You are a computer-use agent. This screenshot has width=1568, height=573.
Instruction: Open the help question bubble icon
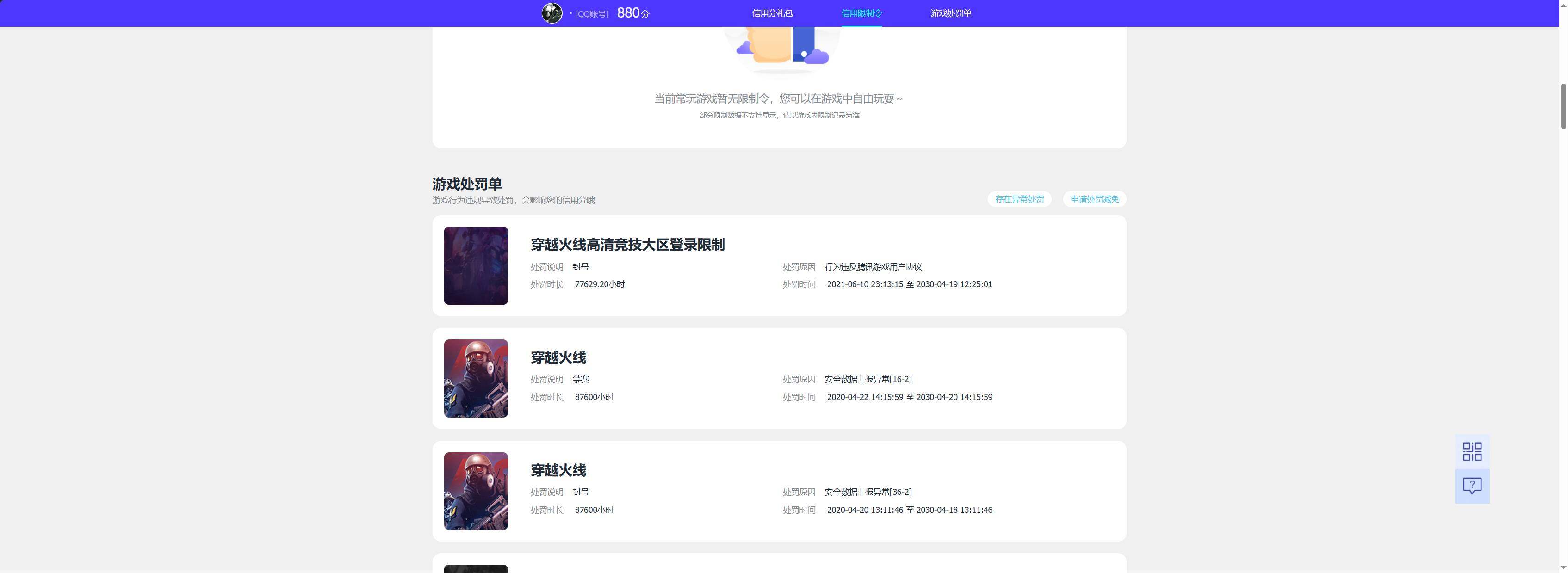1472,486
